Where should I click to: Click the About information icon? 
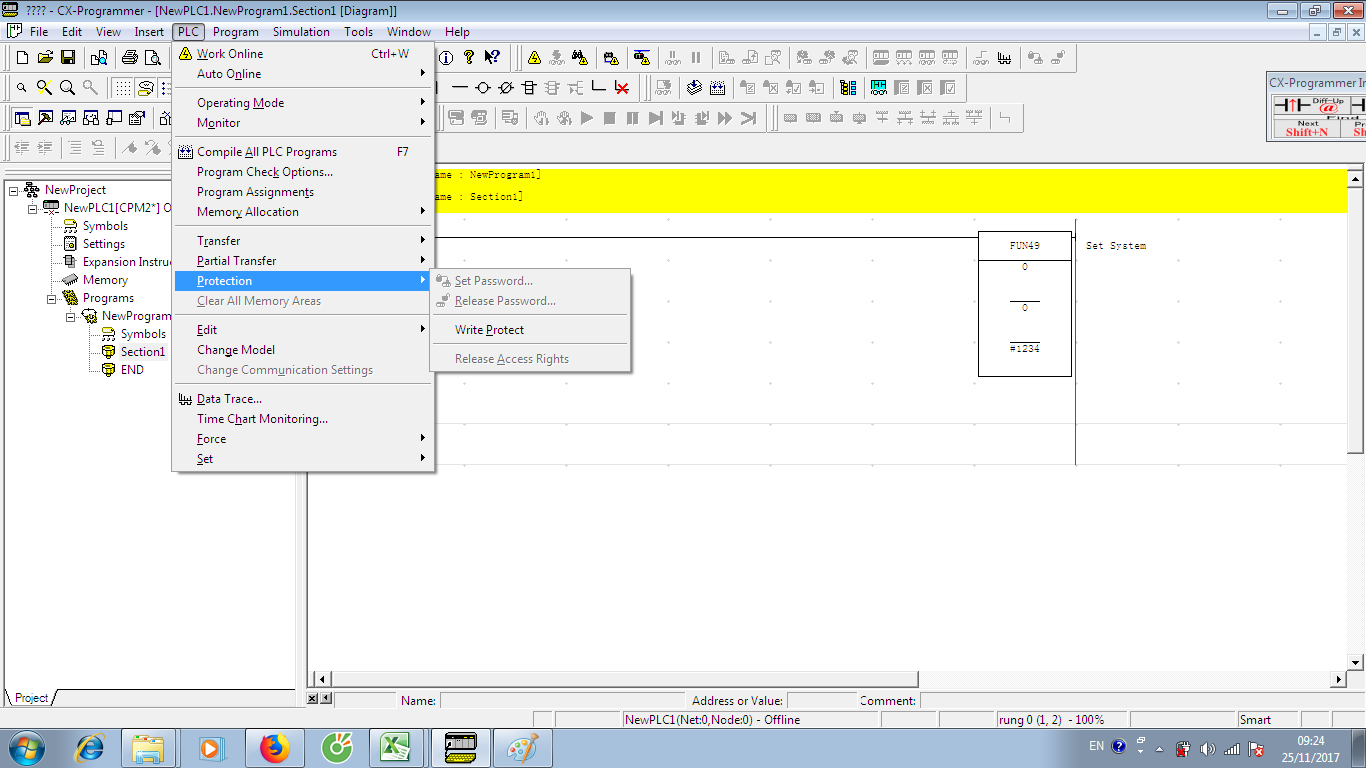point(446,58)
